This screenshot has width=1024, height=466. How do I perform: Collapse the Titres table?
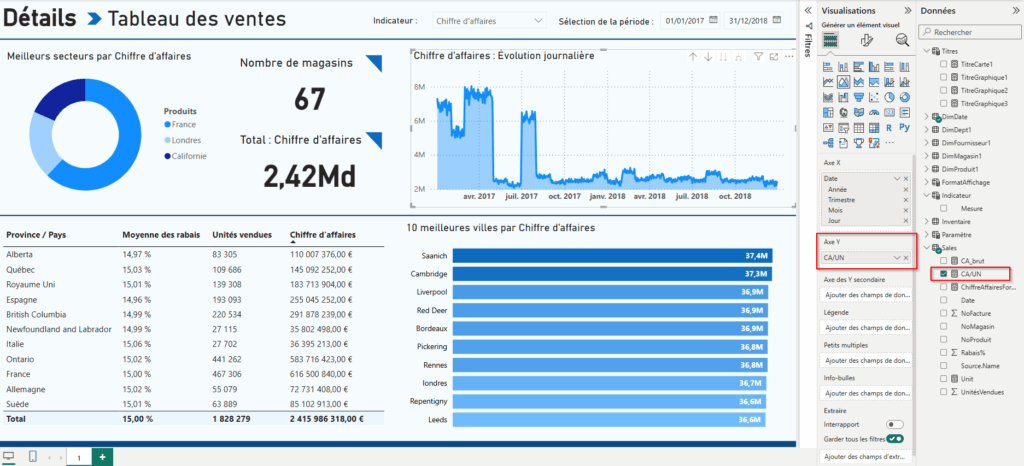click(x=927, y=51)
